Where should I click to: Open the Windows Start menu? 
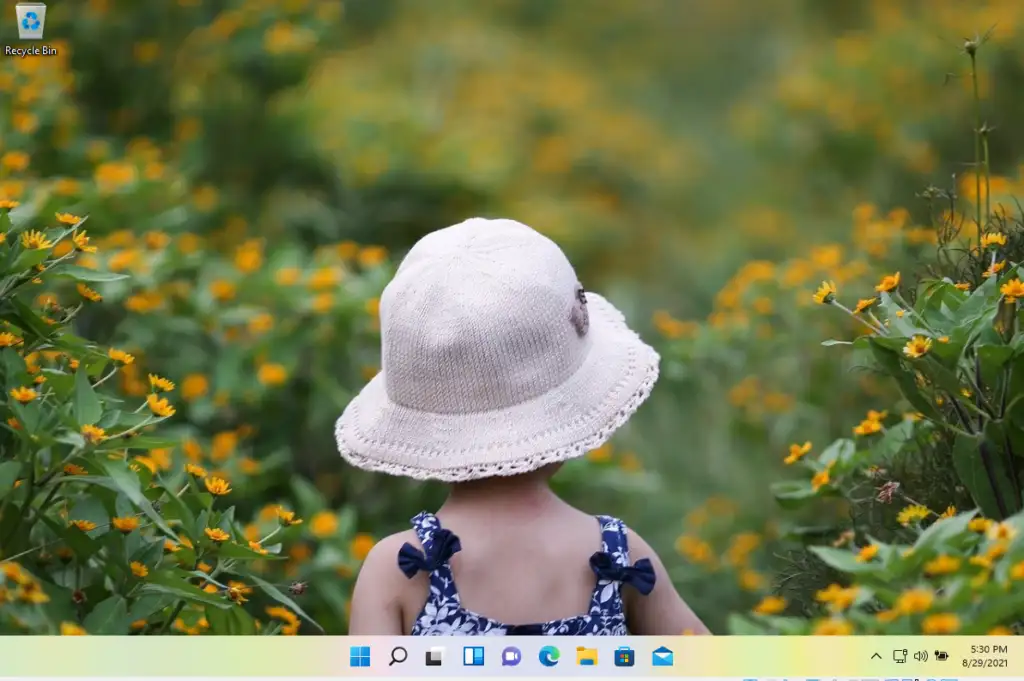(x=360, y=657)
